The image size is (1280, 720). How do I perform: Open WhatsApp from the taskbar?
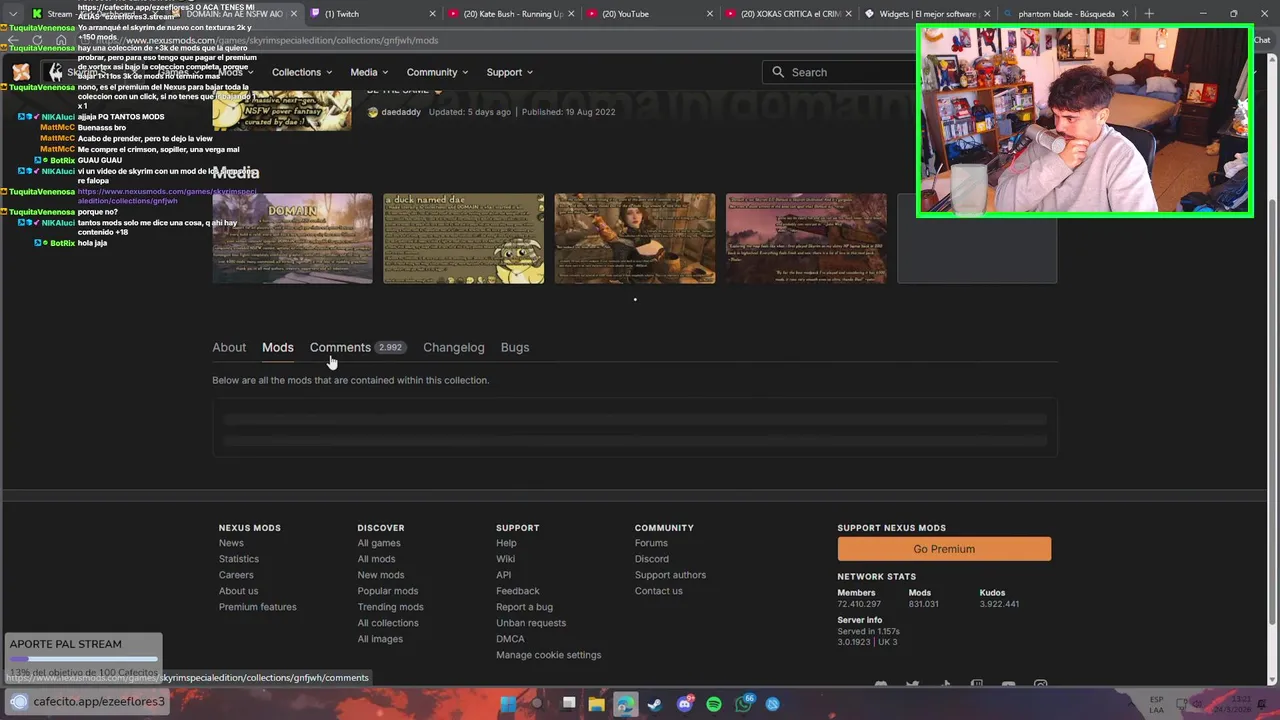pyautogui.click(x=744, y=704)
